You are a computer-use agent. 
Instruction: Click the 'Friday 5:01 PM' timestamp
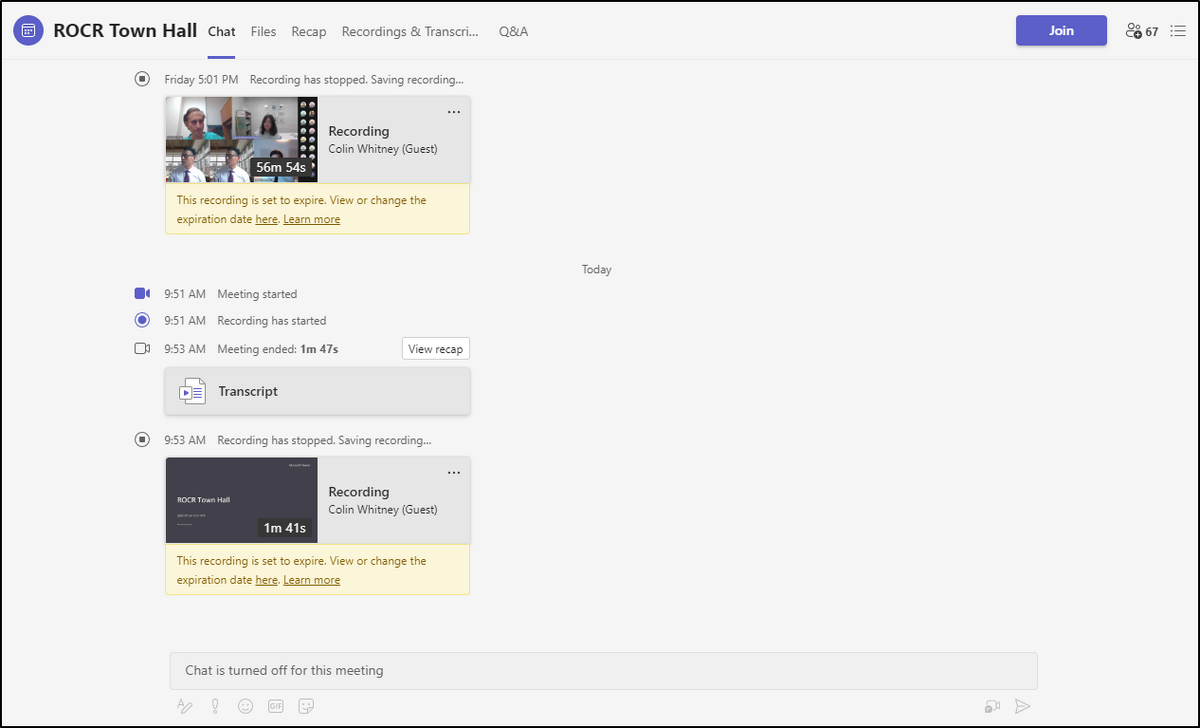(x=201, y=79)
